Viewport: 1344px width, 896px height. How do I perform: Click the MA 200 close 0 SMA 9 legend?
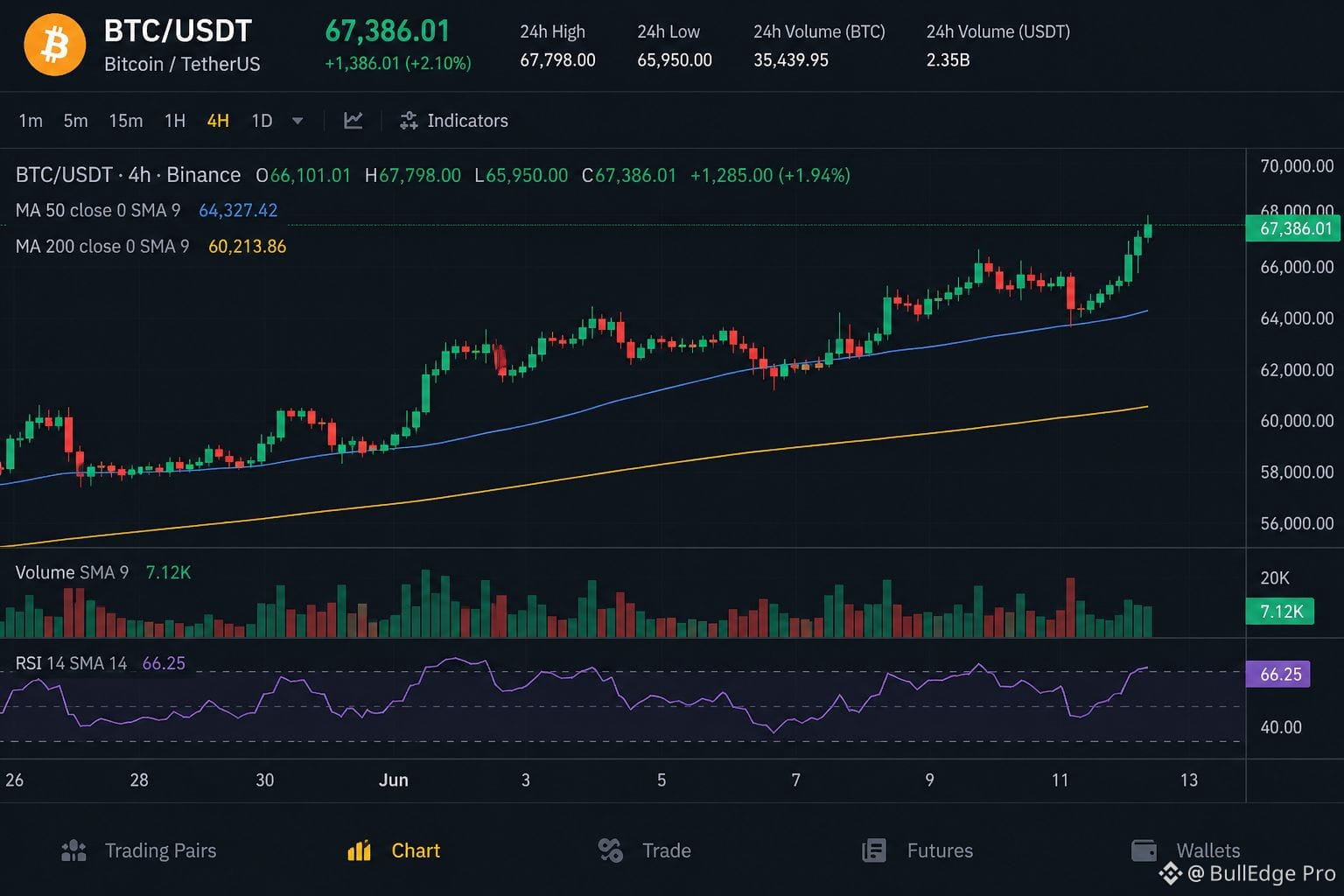102,247
